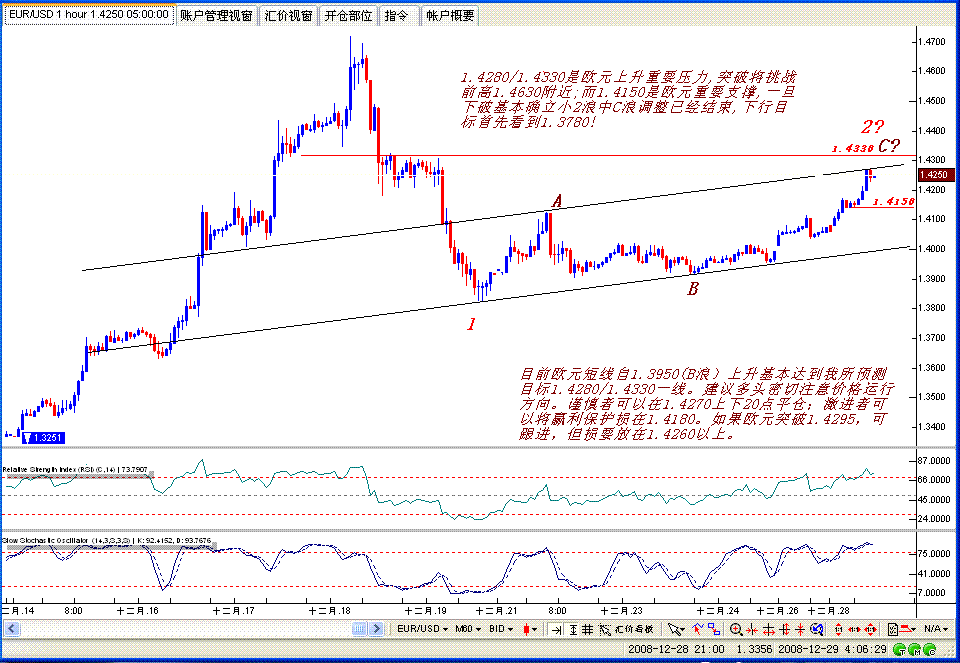Screen dimensions: 960x663
Task: Click the status bar time 2008-12-29 4:06:29
Action: (x=832, y=649)
